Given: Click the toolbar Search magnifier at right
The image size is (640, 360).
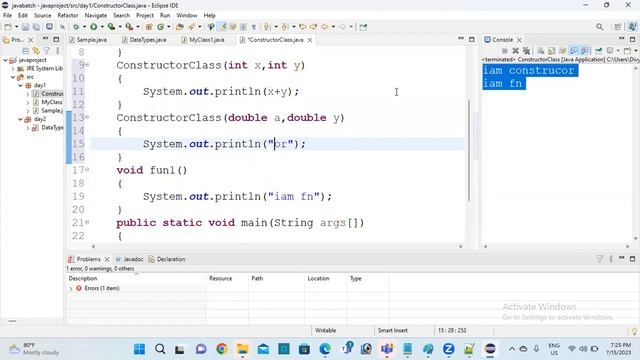Looking at the screenshot, I should click(x=599, y=27).
